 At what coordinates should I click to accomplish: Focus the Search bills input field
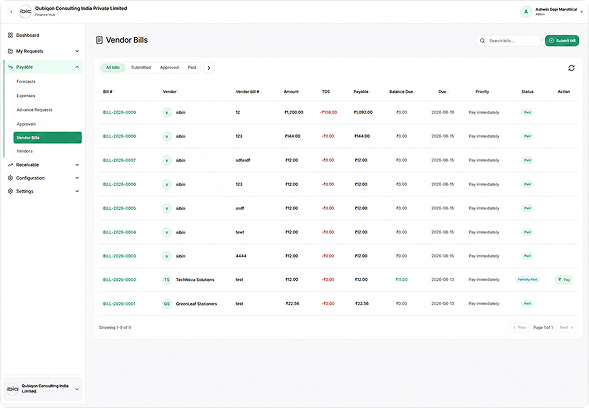click(508, 41)
